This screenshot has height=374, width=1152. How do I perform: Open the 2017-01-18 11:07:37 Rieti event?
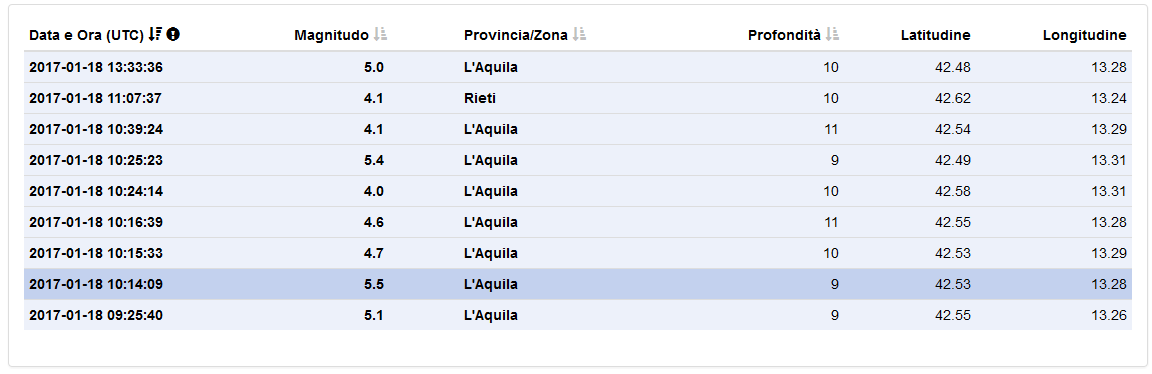tap(577, 98)
